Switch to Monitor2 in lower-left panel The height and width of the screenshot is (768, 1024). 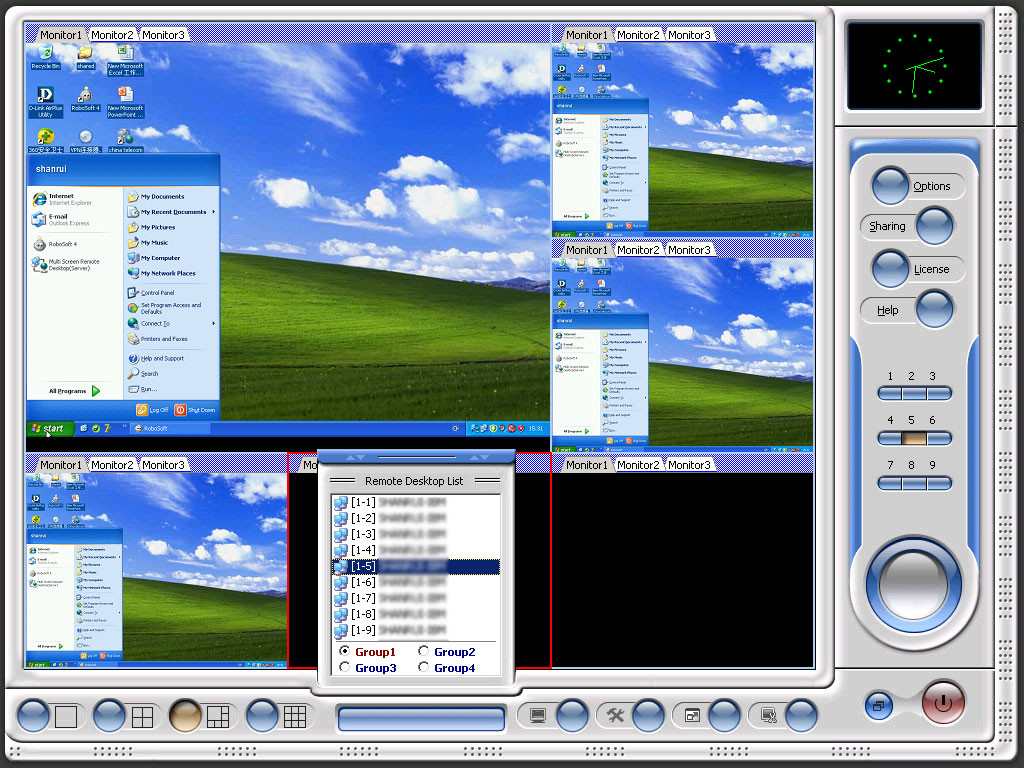point(112,465)
